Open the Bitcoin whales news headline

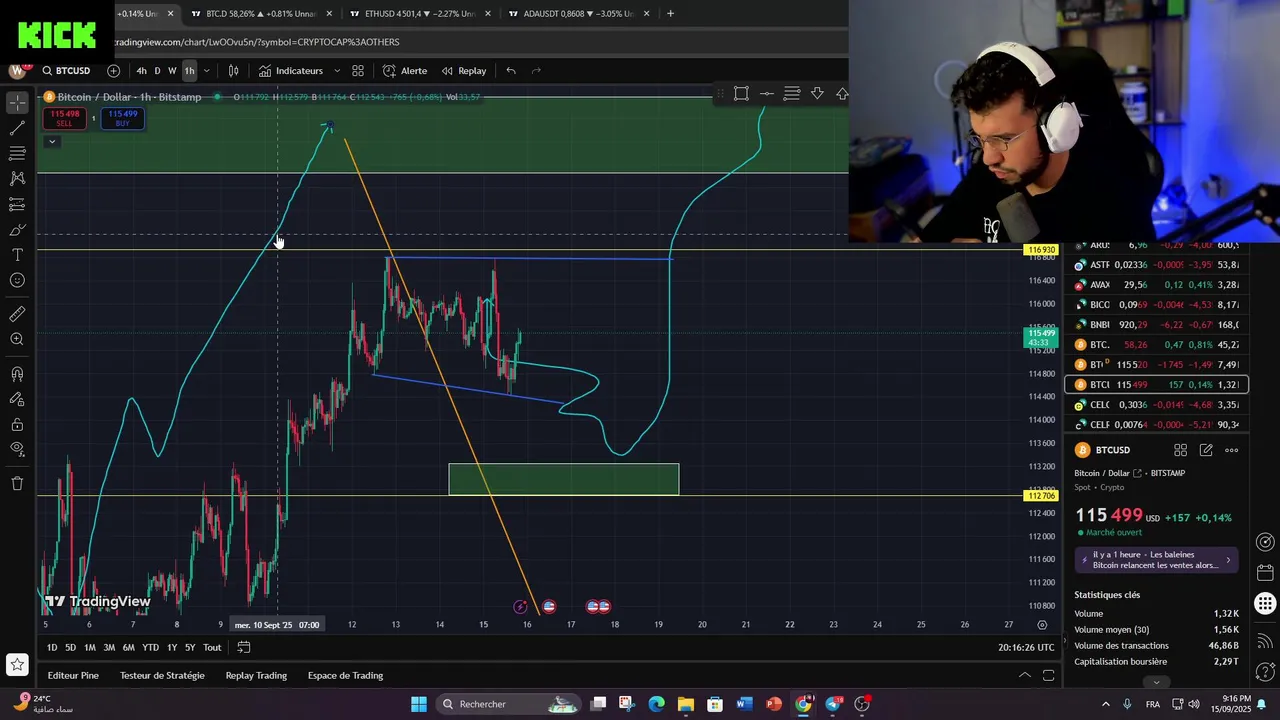(1157, 560)
